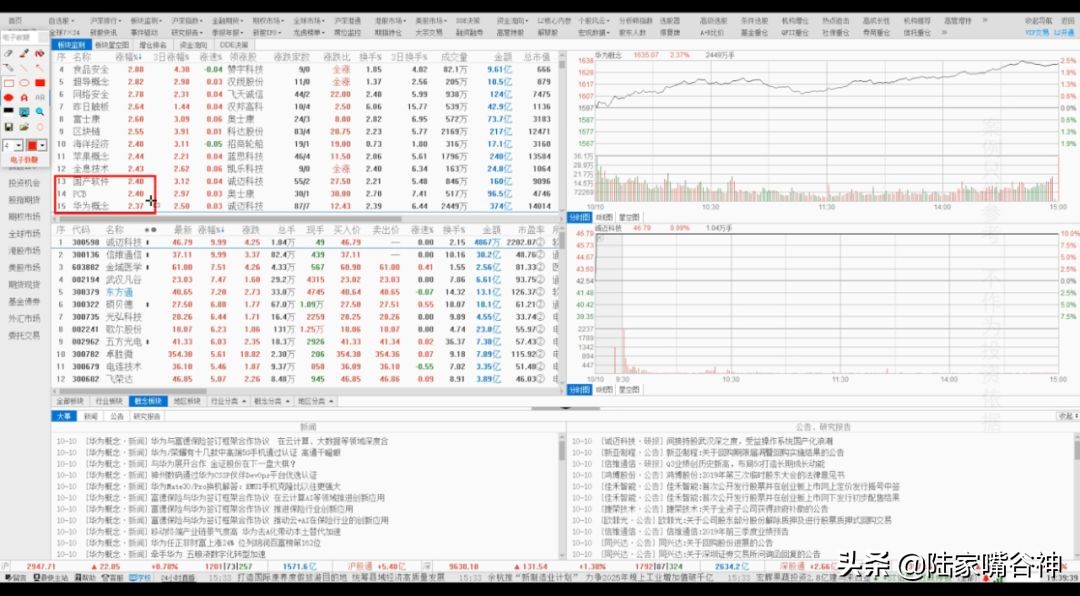The image size is (1080, 596).
Task: Select stock 卓胜微 row 300782
Action: pos(307,354)
